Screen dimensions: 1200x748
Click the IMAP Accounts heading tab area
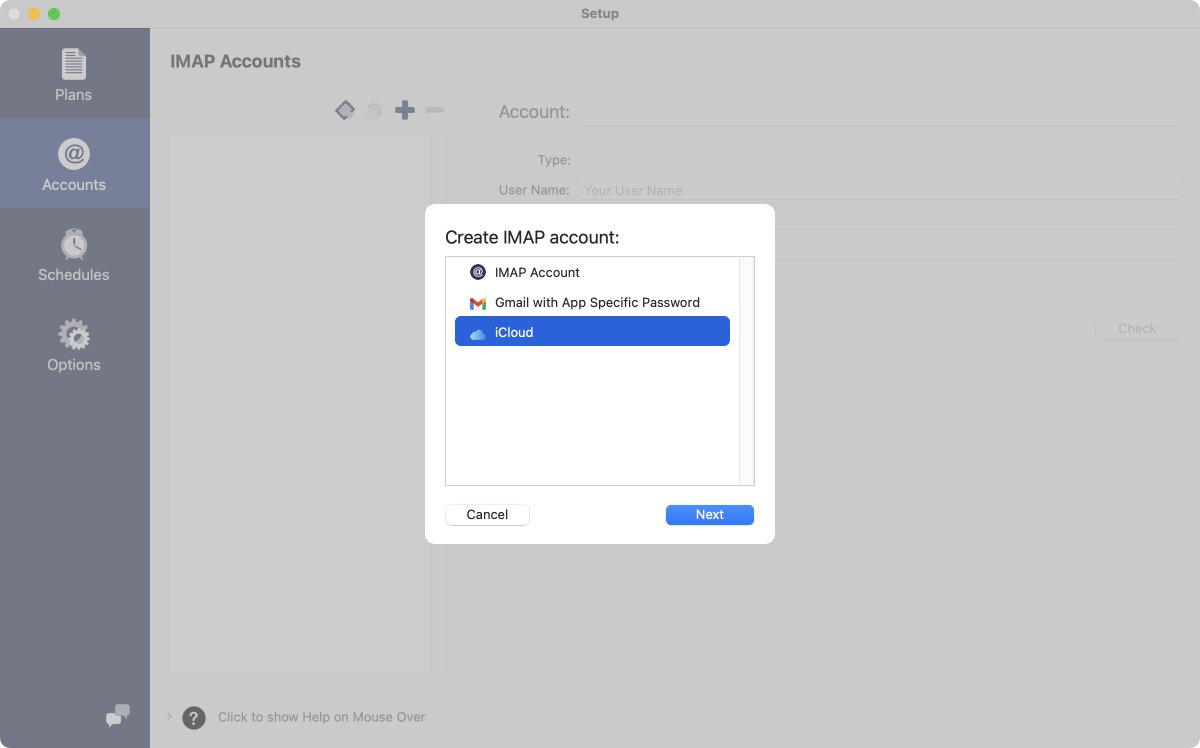235,61
